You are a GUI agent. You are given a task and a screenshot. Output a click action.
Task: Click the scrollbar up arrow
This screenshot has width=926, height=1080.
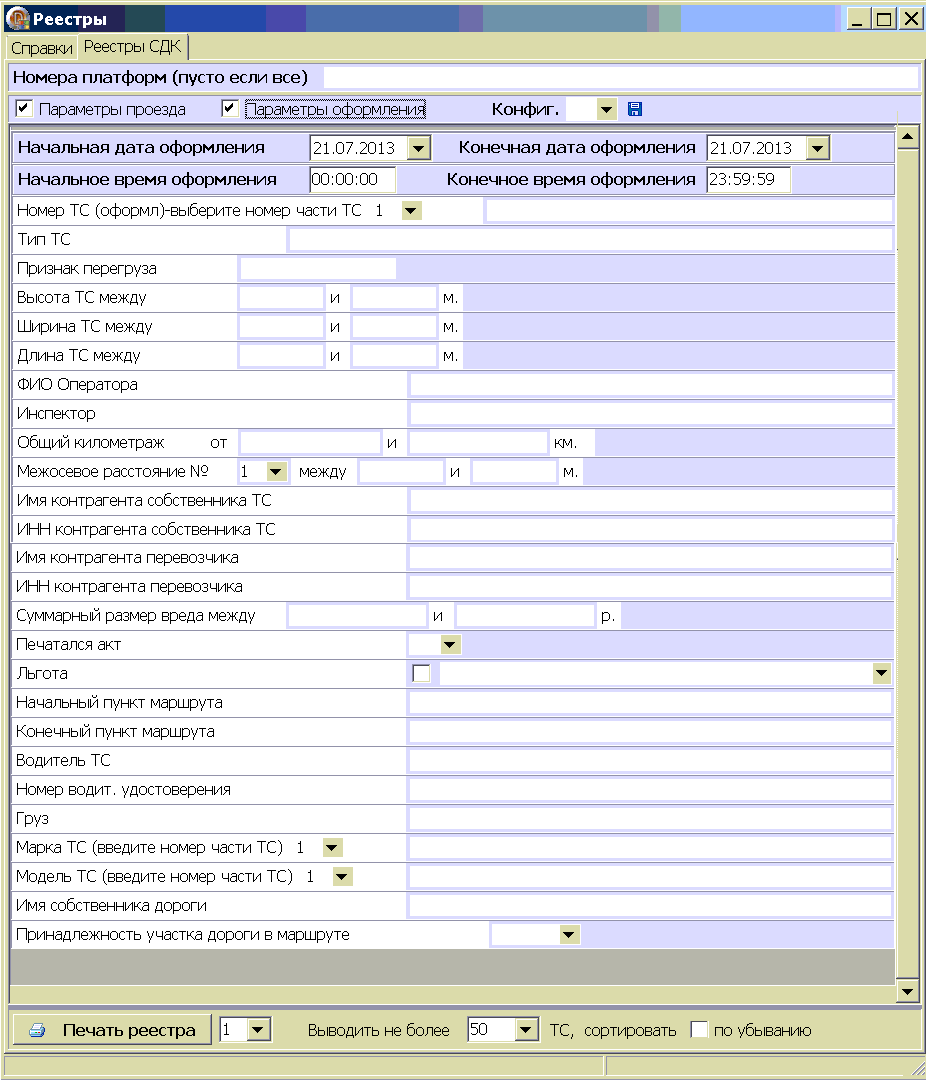(908, 136)
